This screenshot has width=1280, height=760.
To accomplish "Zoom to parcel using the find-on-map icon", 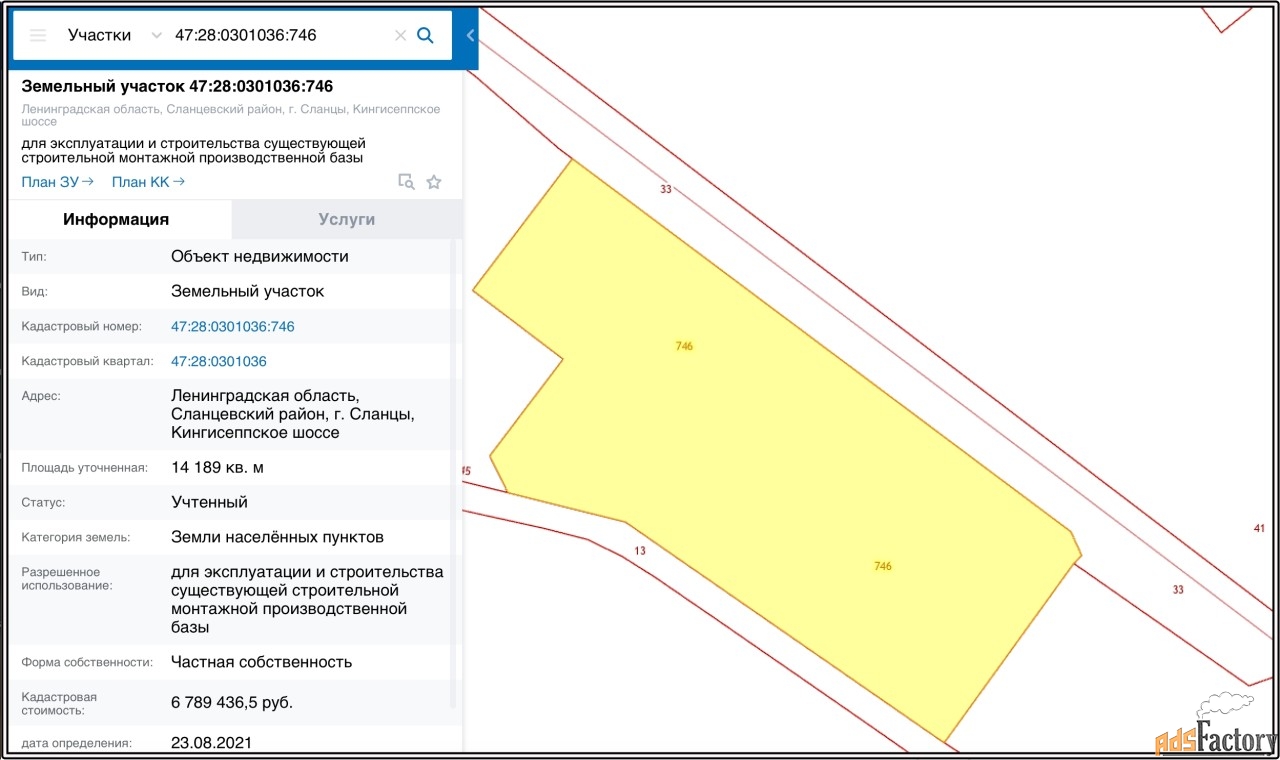I will coord(405,182).
